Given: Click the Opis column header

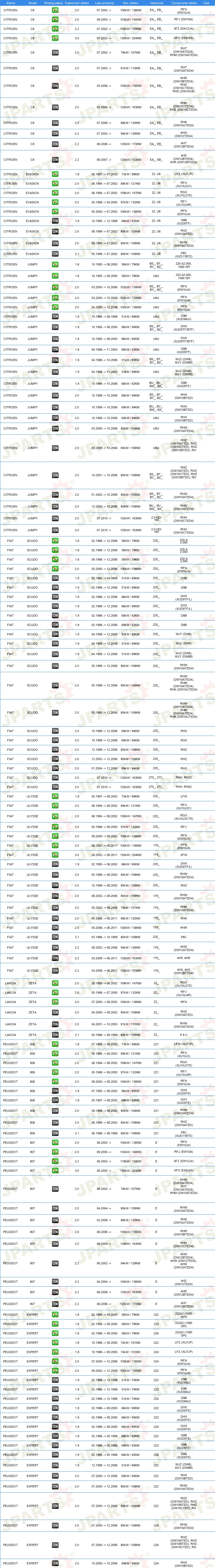Looking at the screenshot, I should (x=206, y=3).
